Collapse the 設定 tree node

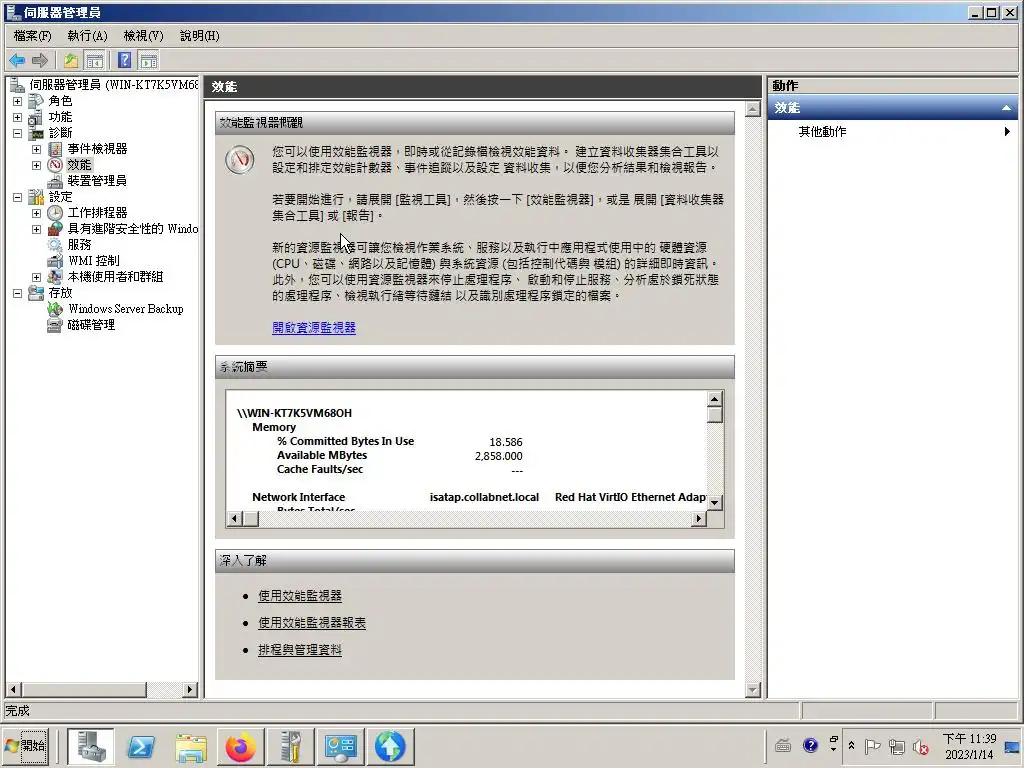click(18, 197)
